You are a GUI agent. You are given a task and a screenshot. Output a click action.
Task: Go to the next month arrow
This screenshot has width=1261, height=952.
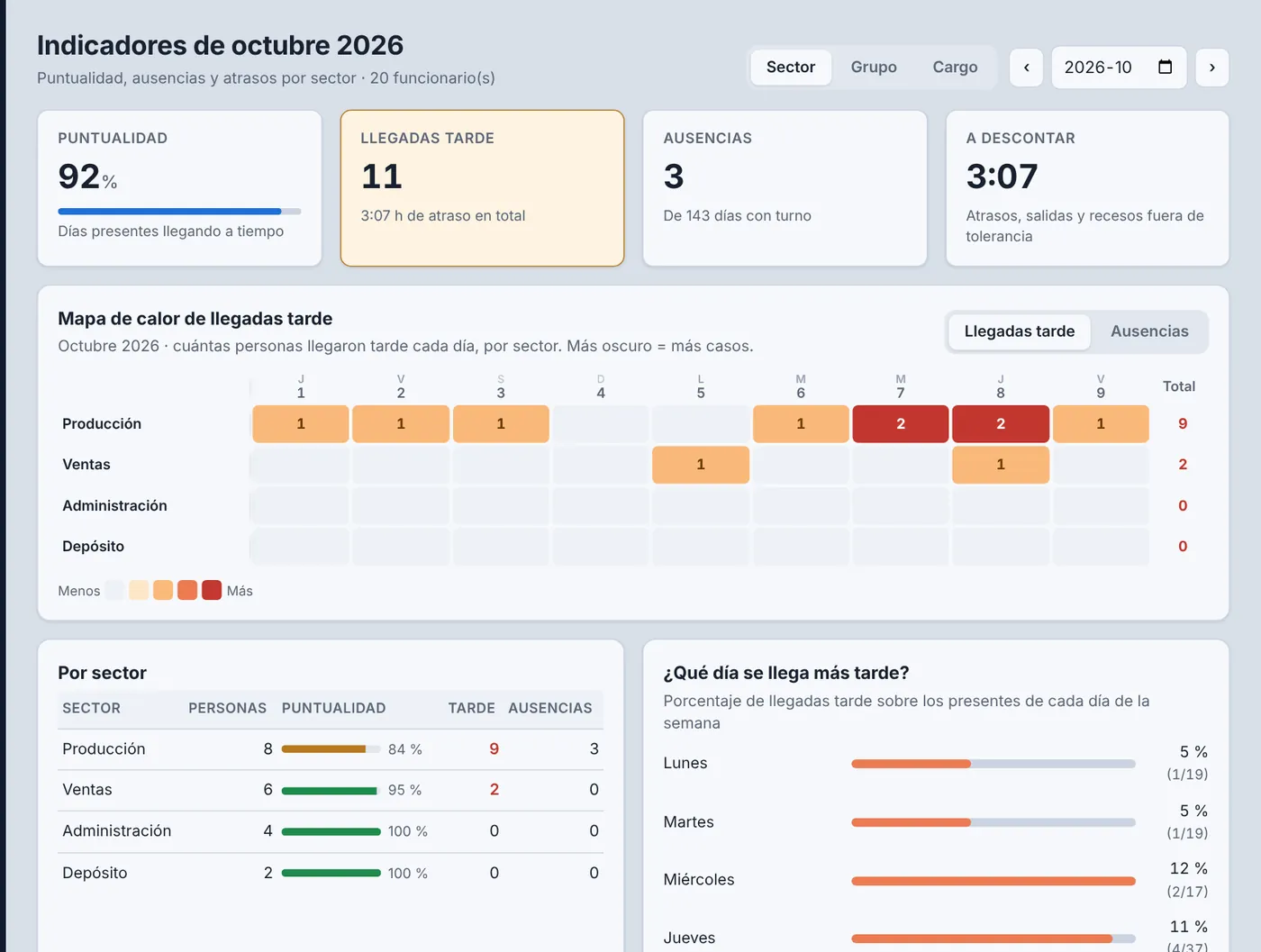1212,68
